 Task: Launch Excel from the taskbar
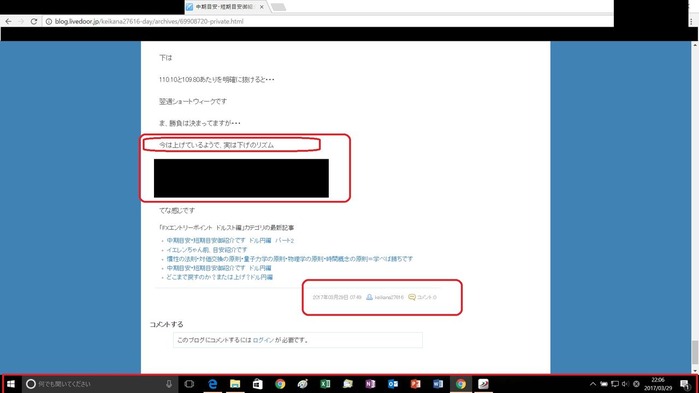tap(325, 384)
